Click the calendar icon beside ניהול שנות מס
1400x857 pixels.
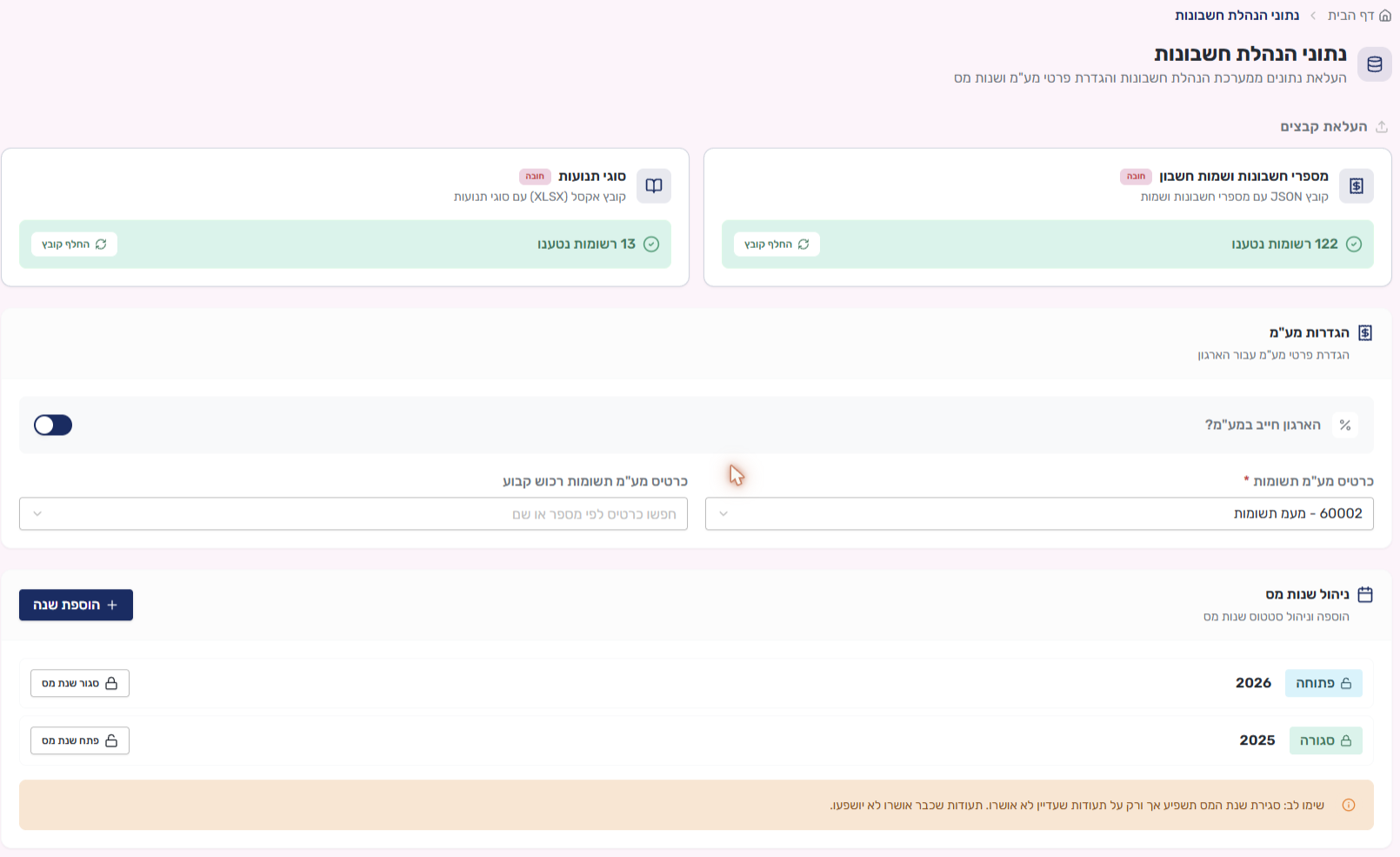coord(1365,594)
